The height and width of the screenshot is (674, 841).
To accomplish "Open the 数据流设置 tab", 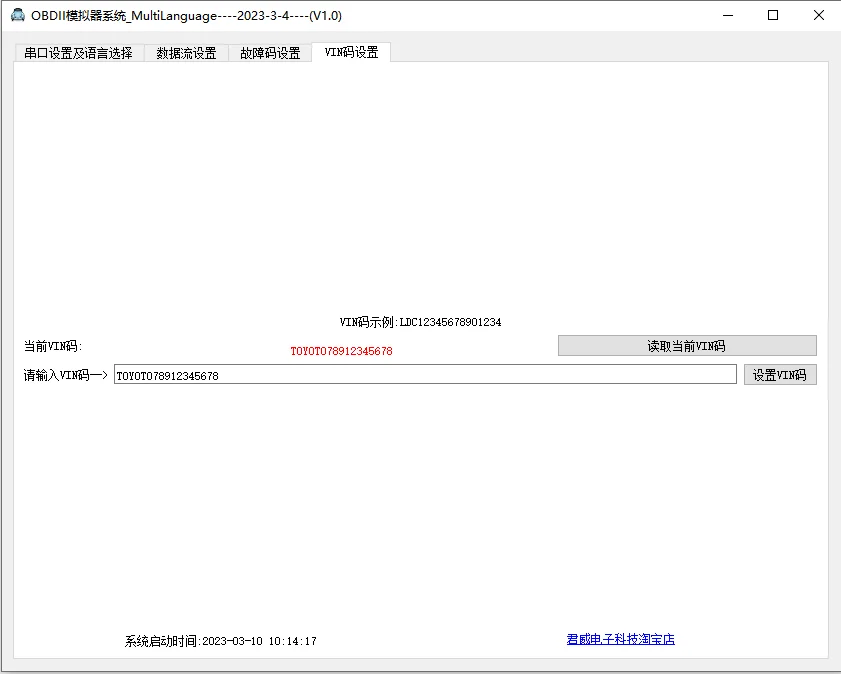I will click(185, 53).
